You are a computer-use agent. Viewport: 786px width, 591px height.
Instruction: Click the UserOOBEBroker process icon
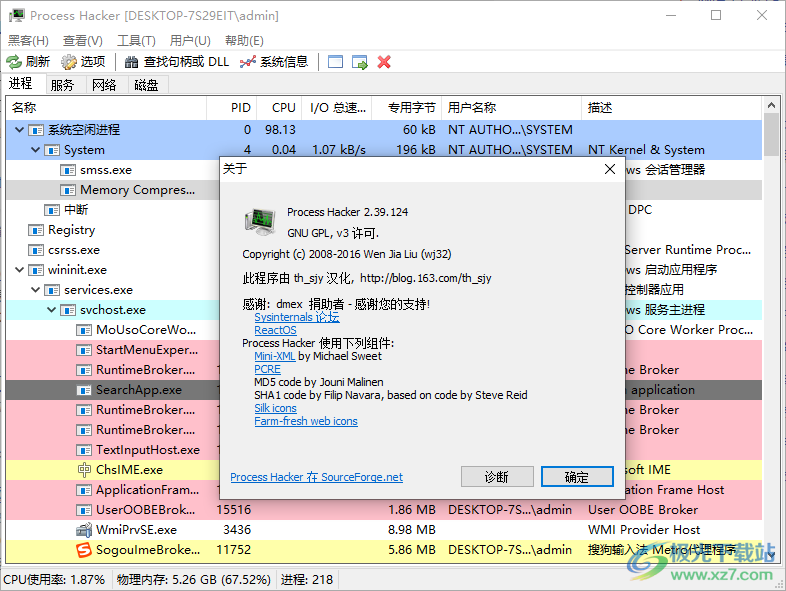coord(84,510)
